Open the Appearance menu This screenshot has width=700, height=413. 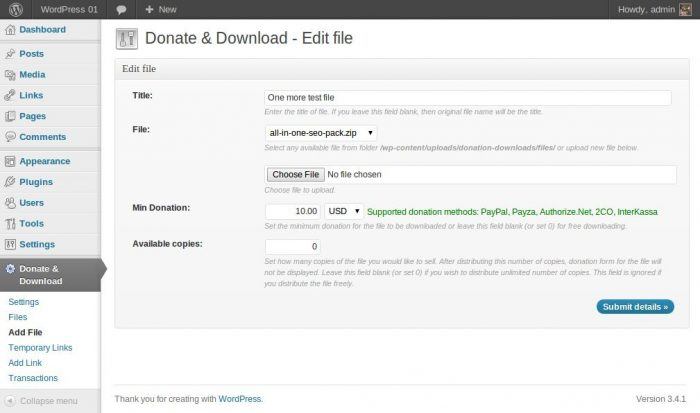tap(45, 162)
